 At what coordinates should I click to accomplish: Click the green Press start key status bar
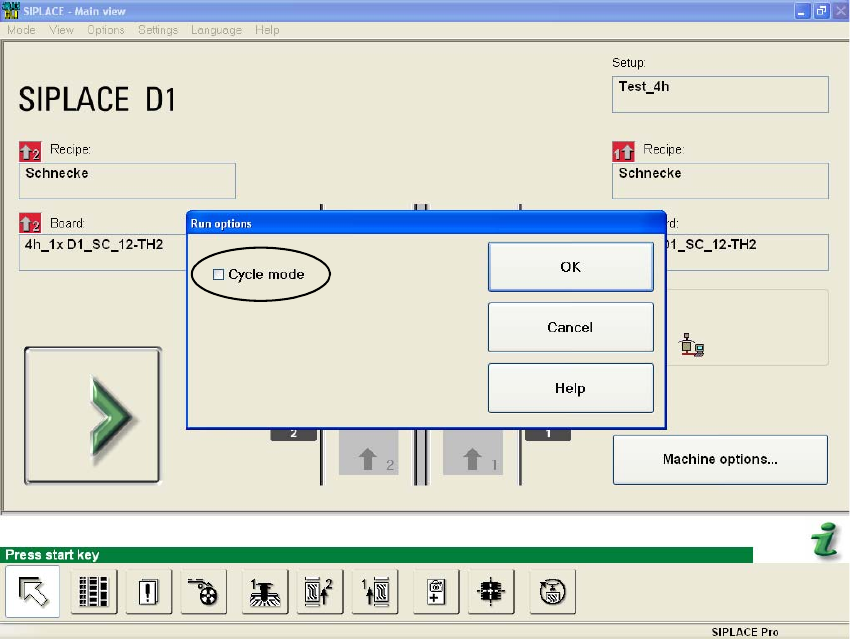(x=376, y=555)
